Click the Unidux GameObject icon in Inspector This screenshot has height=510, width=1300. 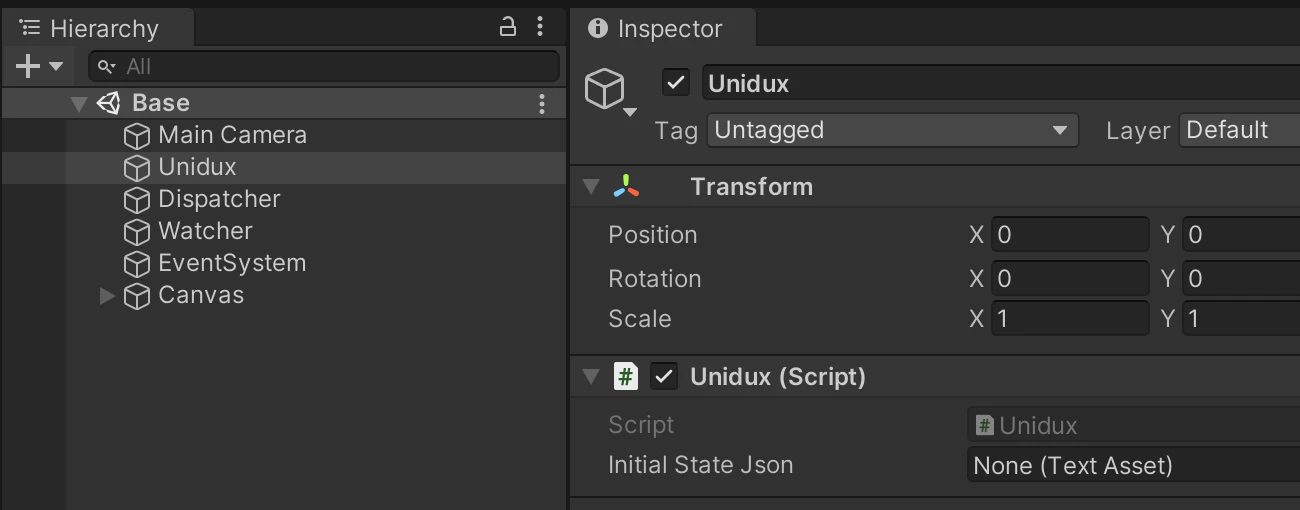tap(605, 89)
